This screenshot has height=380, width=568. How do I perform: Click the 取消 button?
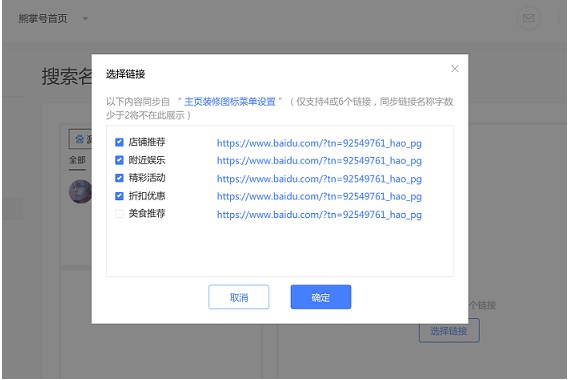tap(239, 297)
